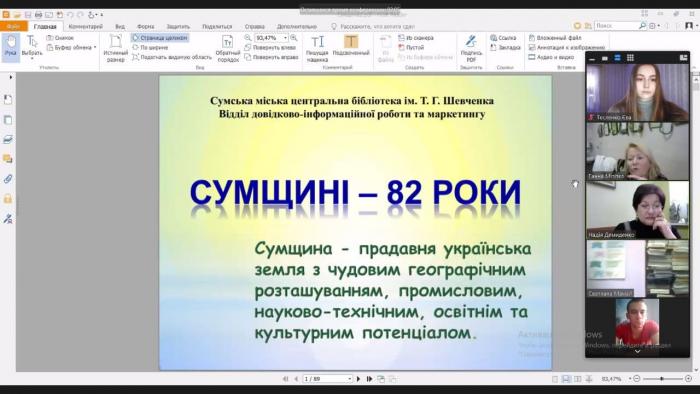Go to the next page arrow
Viewport: 700px width, 394px height.
tap(358, 379)
